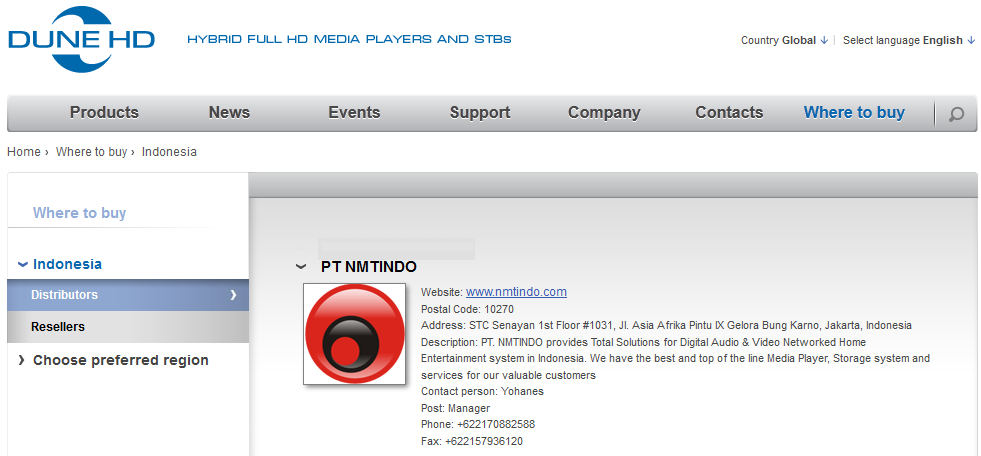Expand Choose preferred region
The width and height of the screenshot is (981, 456).
coord(113,360)
